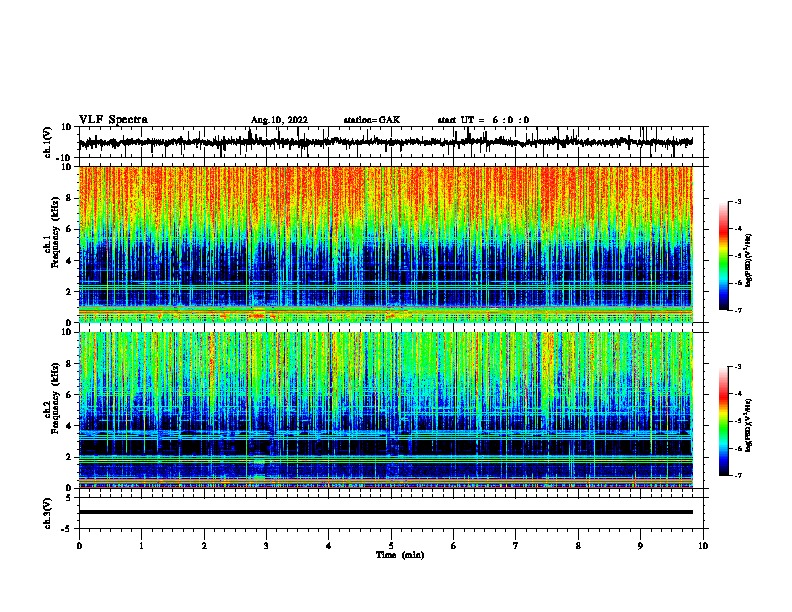Click the "-7" label on ch.1 color bar

pyautogui.click(x=738, y=310)
